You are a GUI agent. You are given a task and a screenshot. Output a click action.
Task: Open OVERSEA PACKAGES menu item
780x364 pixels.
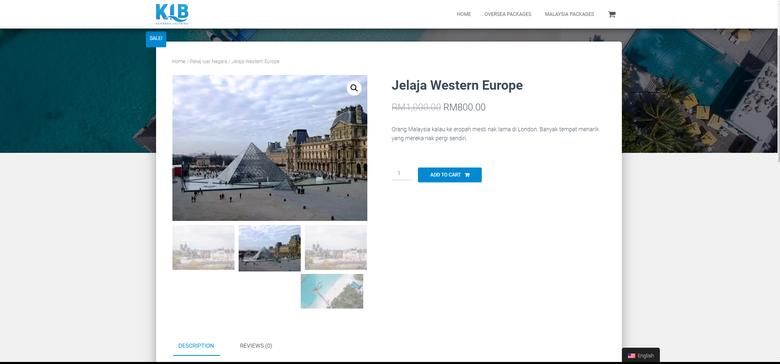pos(507,14)
